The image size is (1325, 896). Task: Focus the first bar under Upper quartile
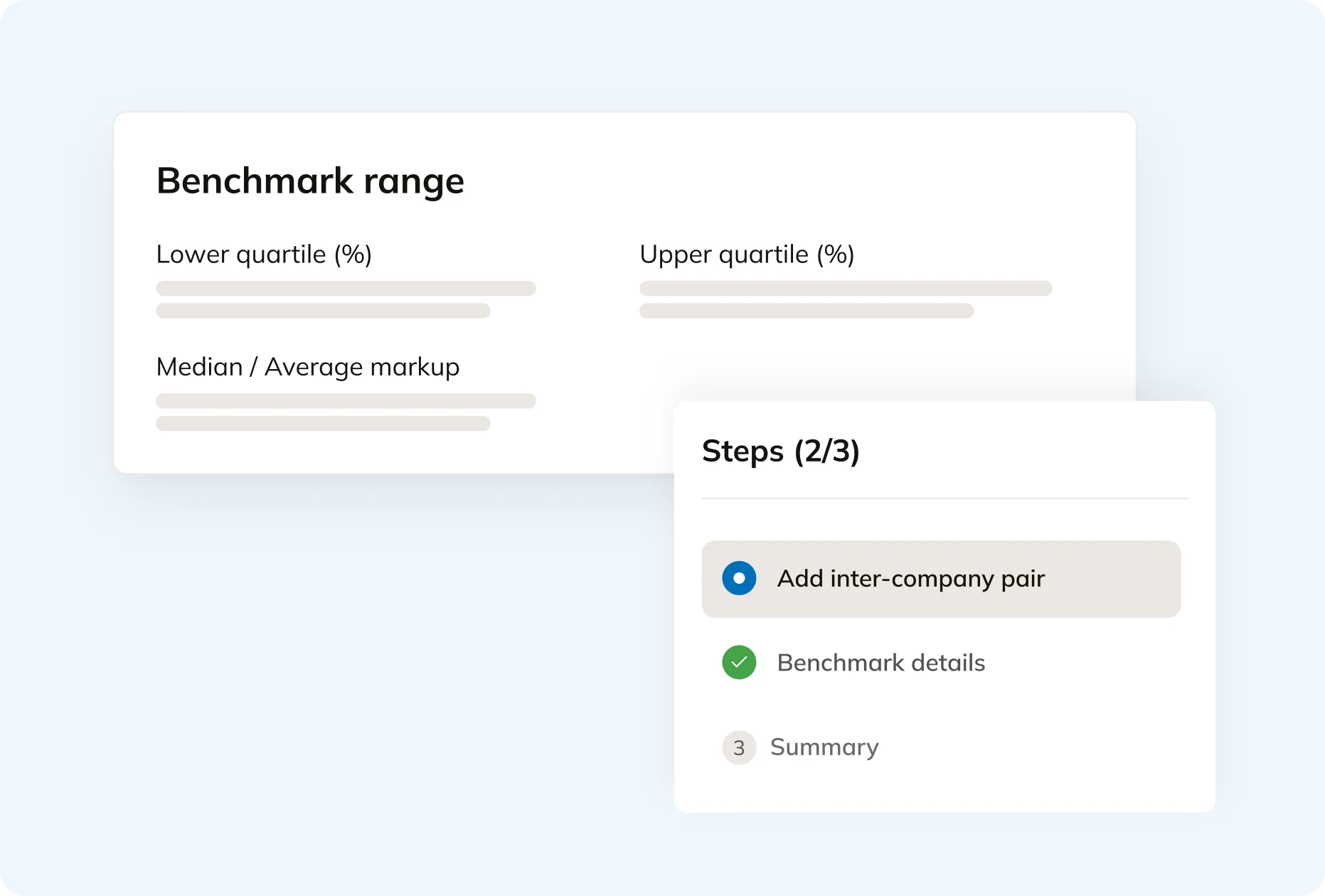(846, 288)
